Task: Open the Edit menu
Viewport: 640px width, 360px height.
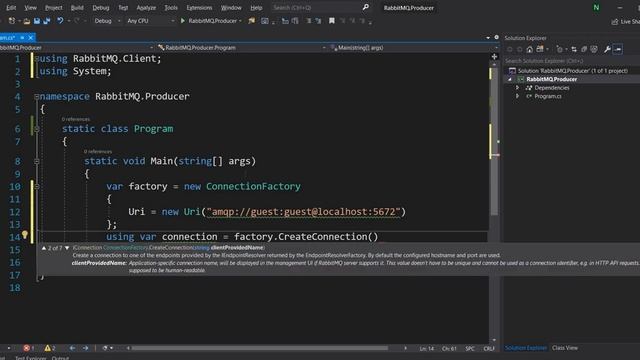Action: [11, 8]
